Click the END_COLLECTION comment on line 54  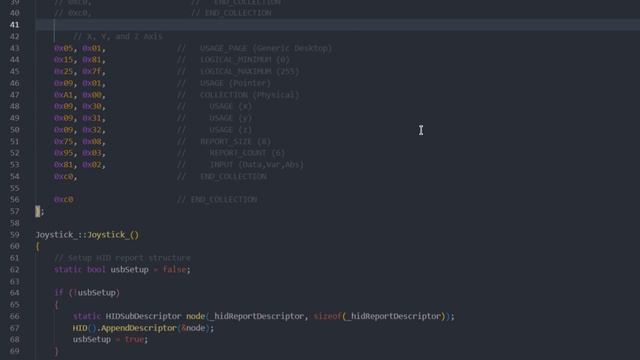(233, 176)
